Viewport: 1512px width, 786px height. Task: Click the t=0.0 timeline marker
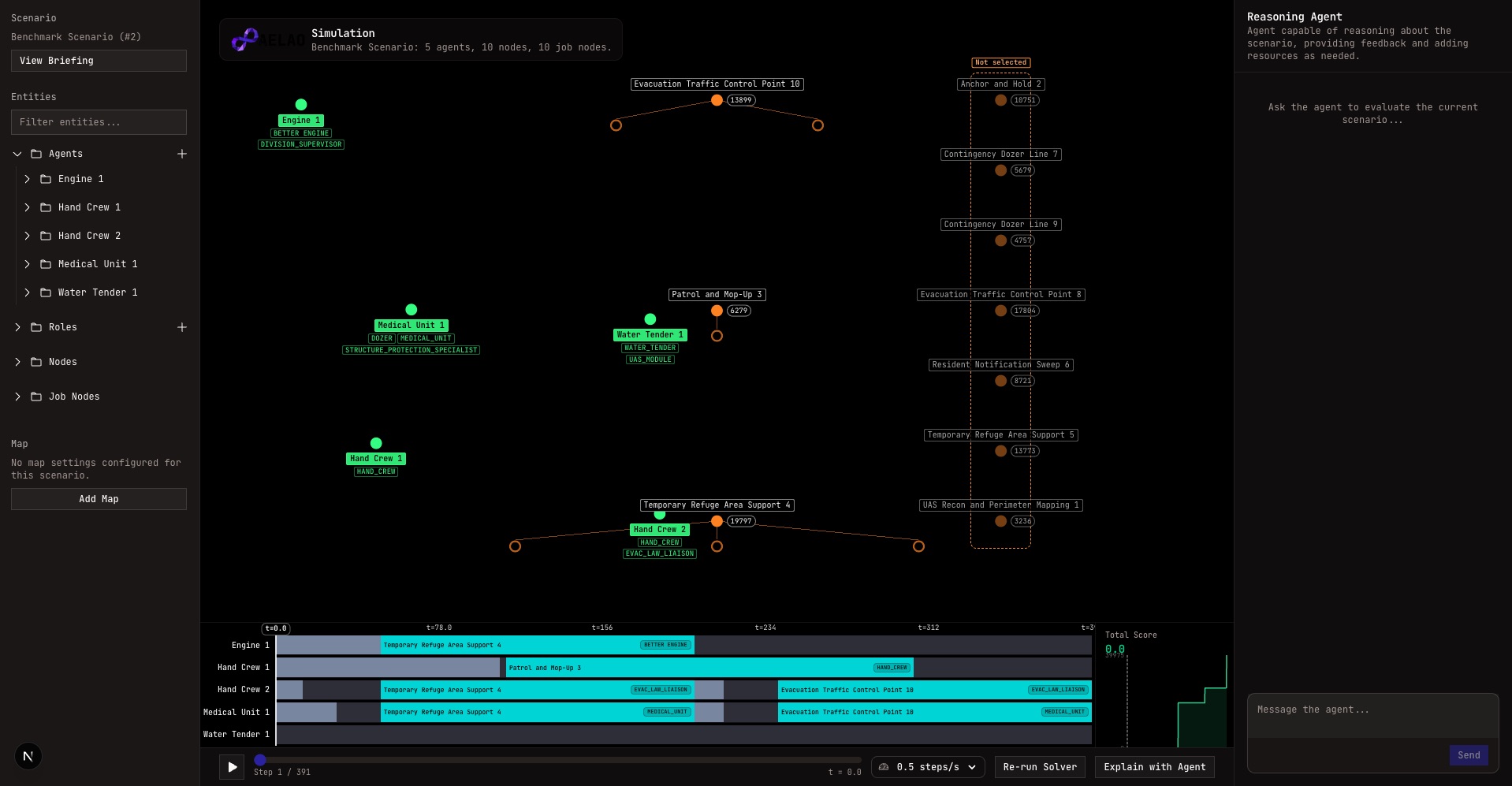(276, 628)
